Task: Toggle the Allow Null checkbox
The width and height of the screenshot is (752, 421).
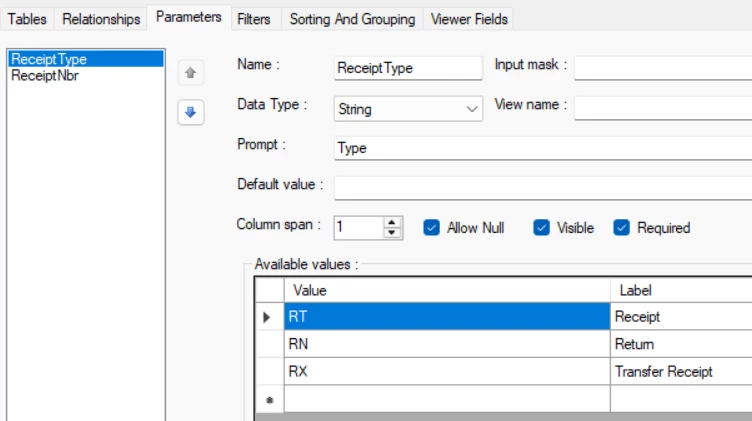Action: pos(432,228)
